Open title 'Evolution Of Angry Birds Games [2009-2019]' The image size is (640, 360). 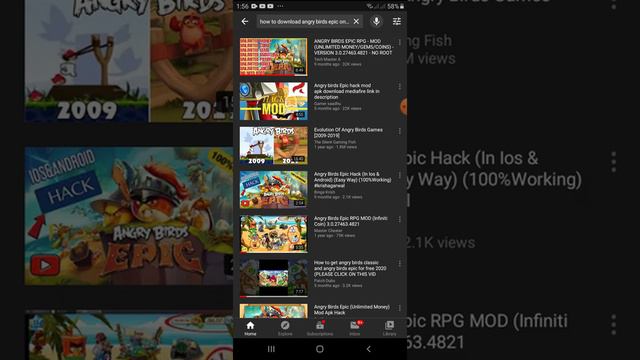[348, 133]
